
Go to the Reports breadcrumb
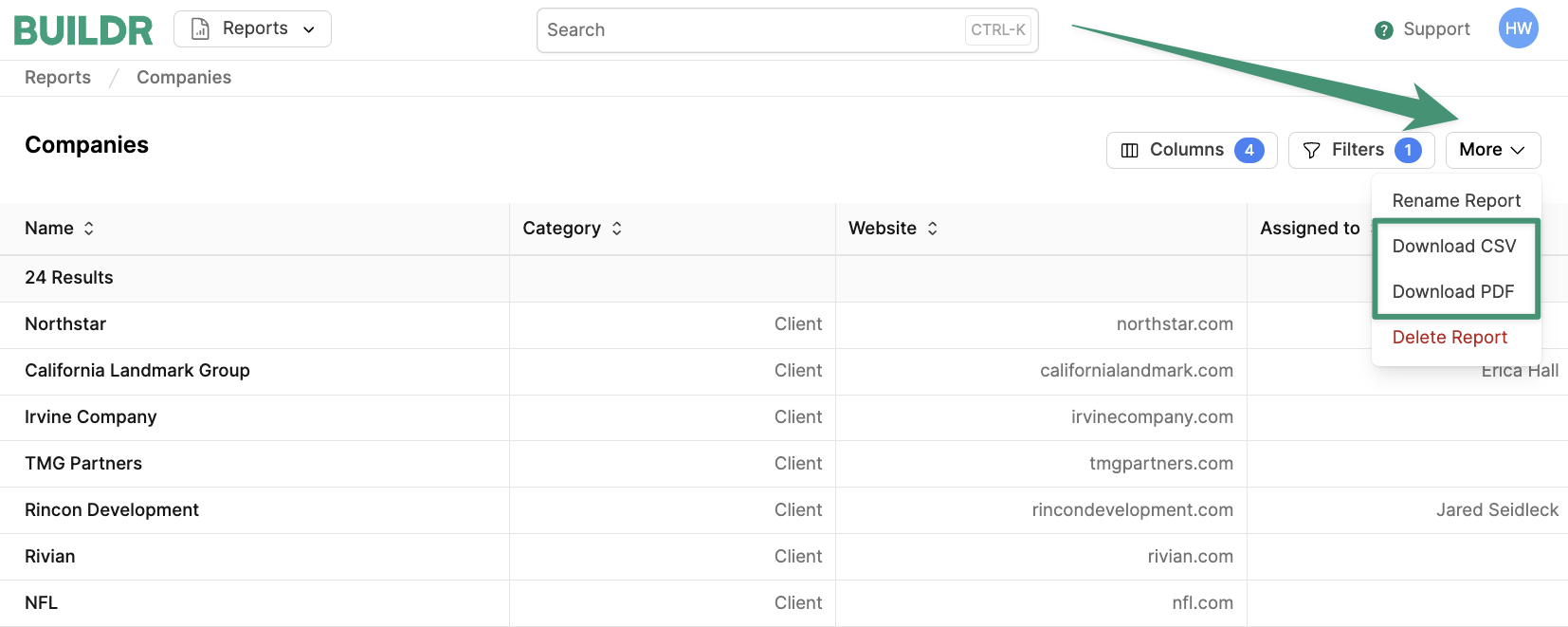(x=58, y=78)
